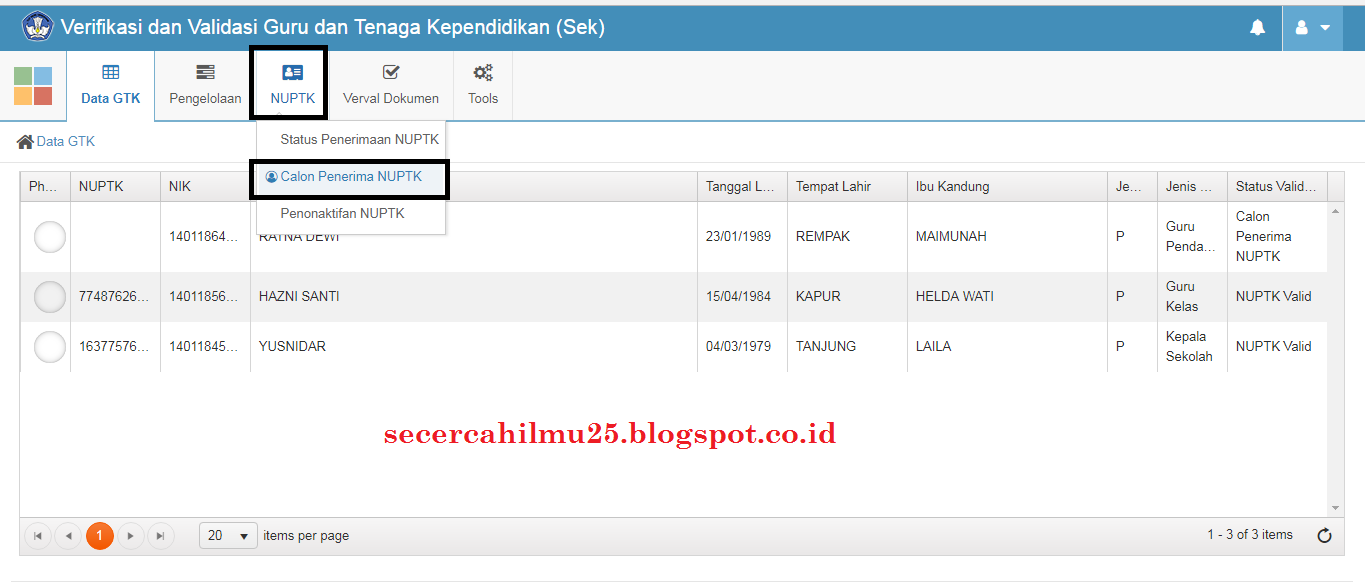Select page 1 in pager
The image size is (1365, 583).
point(100,536)
